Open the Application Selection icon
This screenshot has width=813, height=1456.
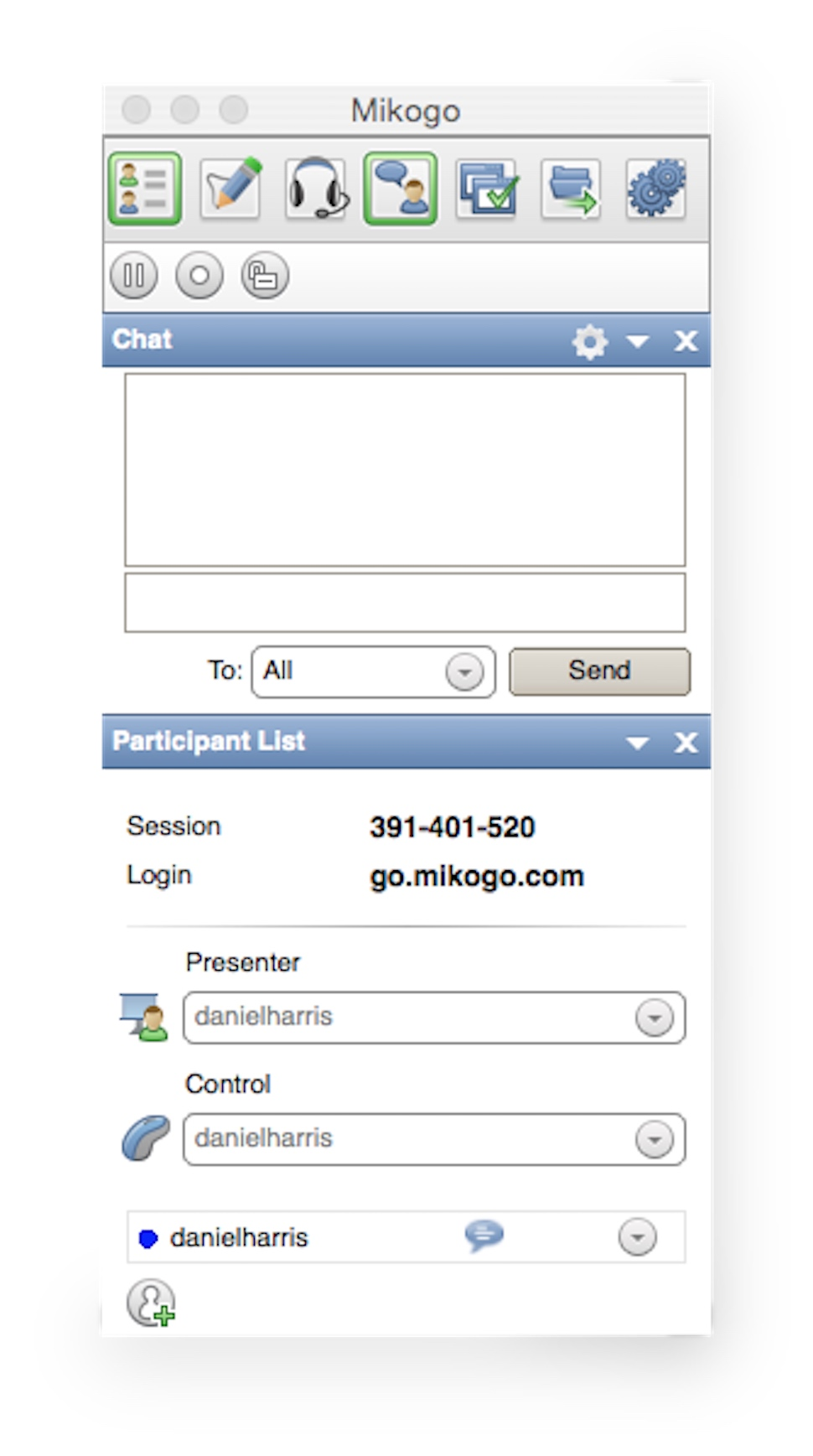point(487,189)
